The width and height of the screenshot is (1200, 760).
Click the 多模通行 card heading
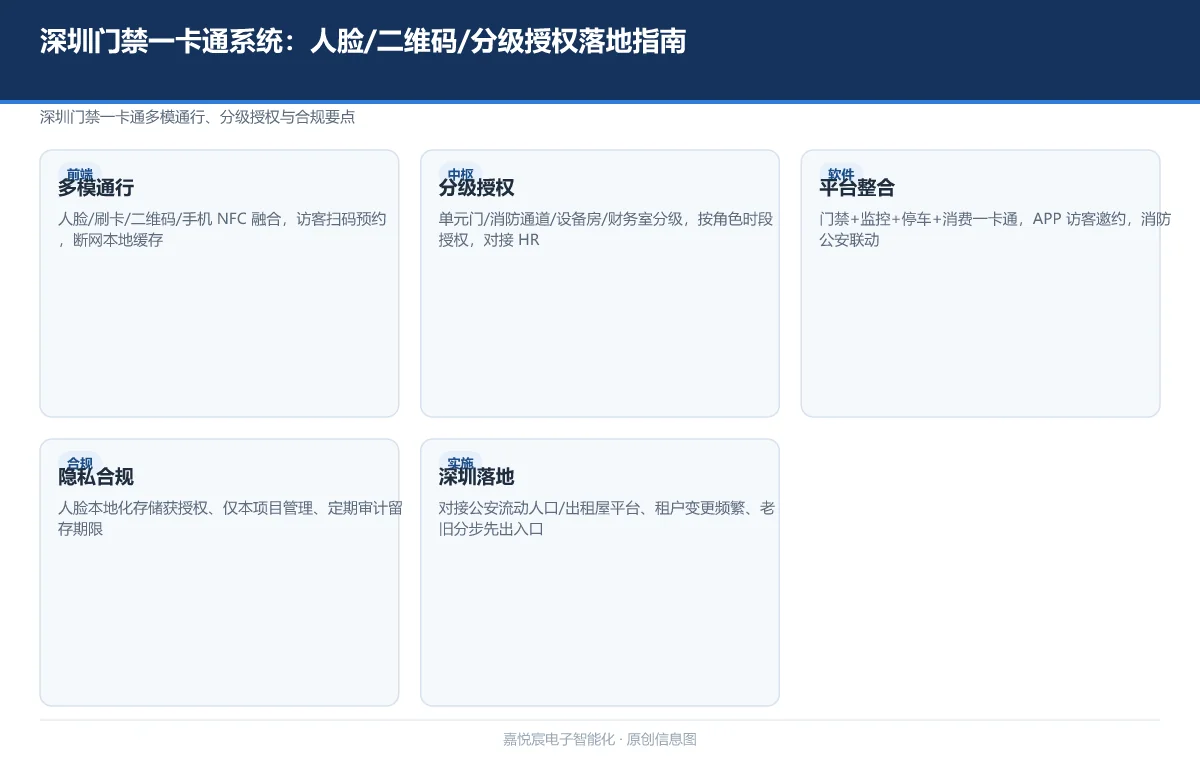pos(96,188)
